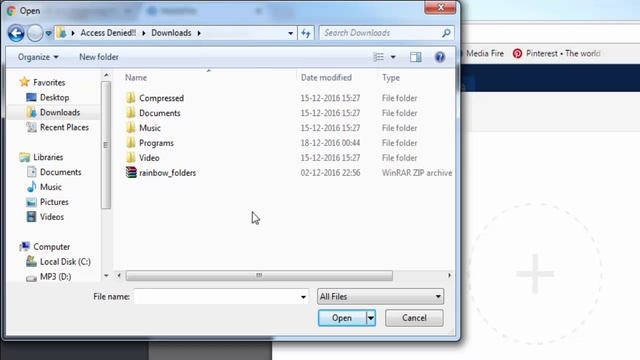Select the Music folder in file list
This screenshot has width=640, height=360.
150,128
